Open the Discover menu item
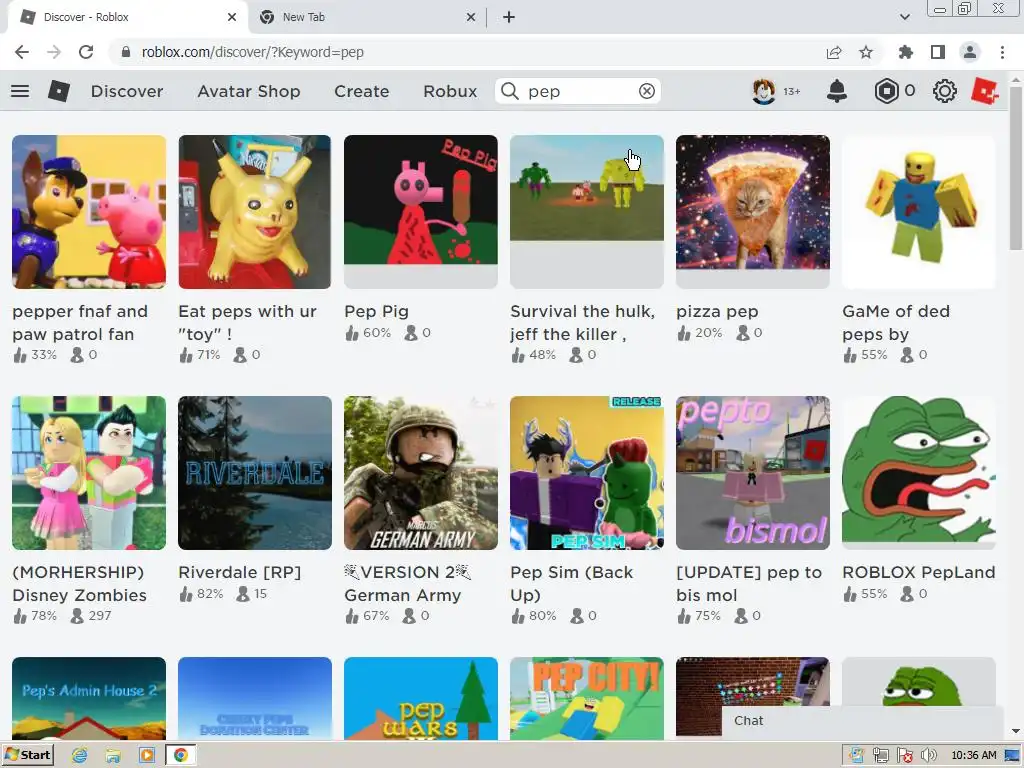The height and width of the screenshot is (768, 1024). [x=127, y=91]
